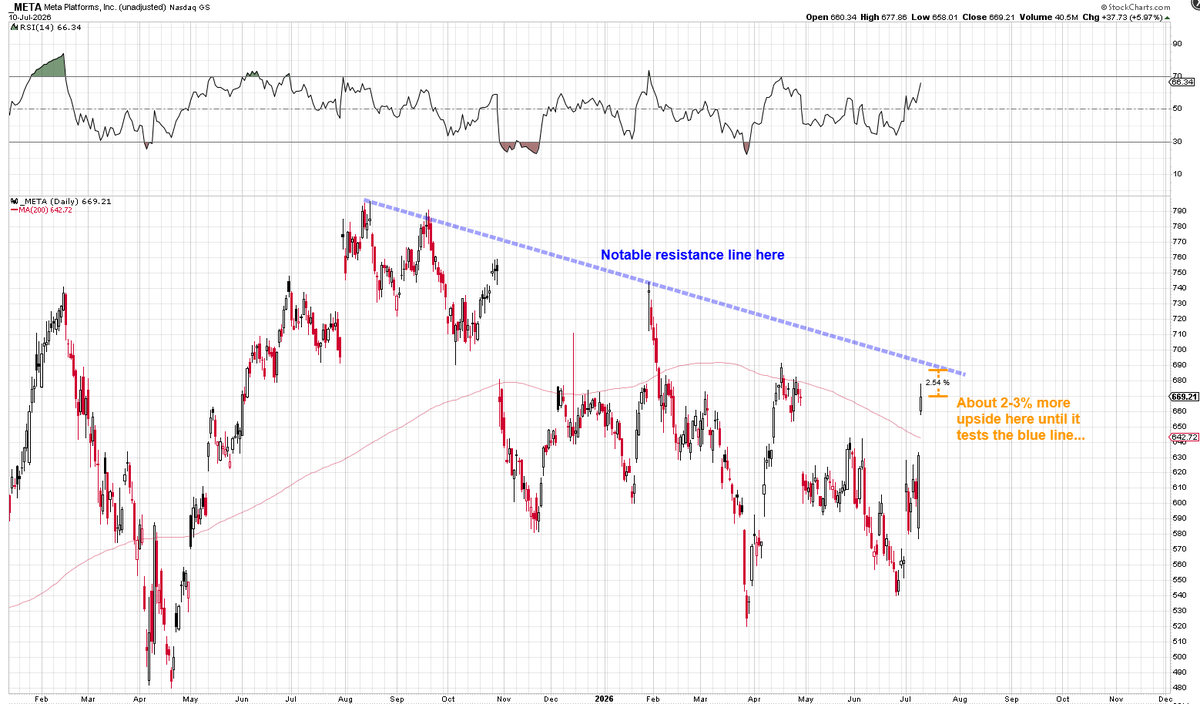Click the 550 price axis label
Screen dimensions: 1200x704
coord(1178,580)
